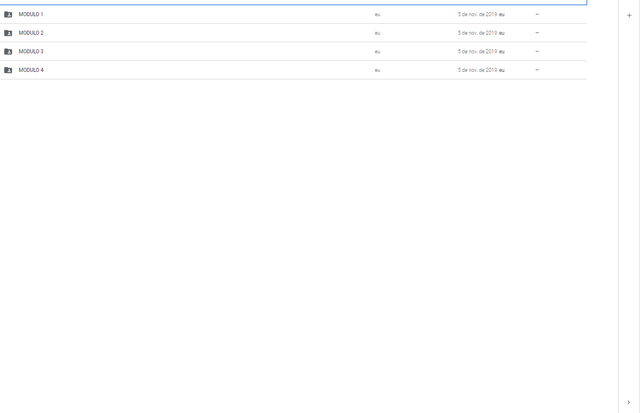Click the shared folder icon for MODULO 2
This screenshot has width=640, height=413.
(x=8, y=33)
